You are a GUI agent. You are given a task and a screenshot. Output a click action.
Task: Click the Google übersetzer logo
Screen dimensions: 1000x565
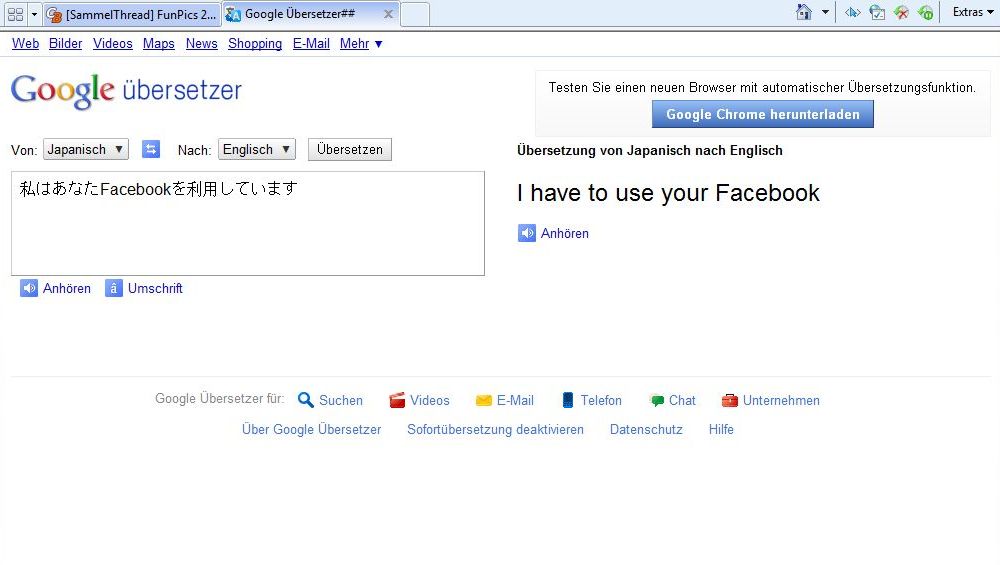point(126,91)
